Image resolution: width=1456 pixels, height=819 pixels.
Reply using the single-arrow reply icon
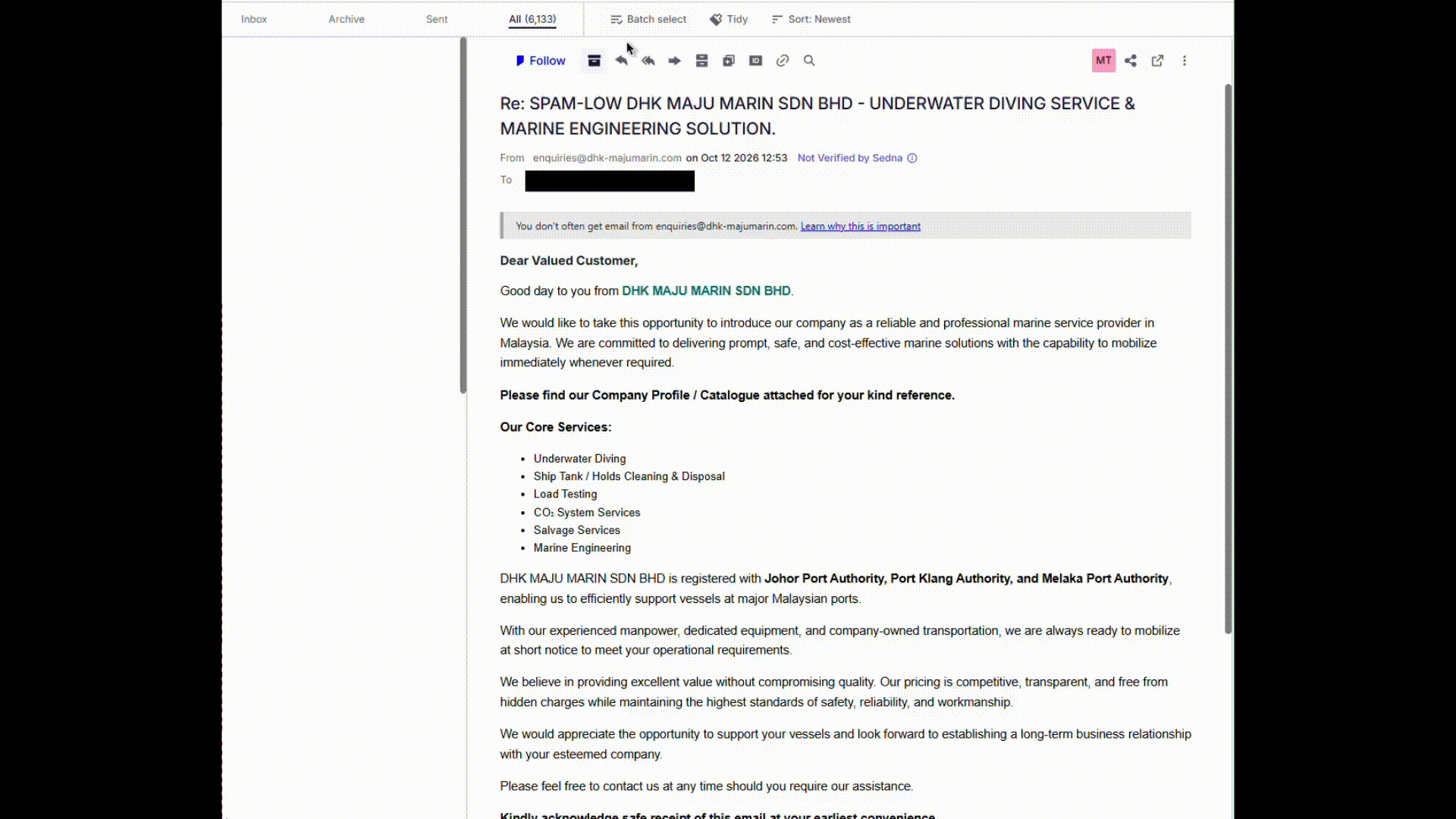pyautogui.click(x=621, y=61)
